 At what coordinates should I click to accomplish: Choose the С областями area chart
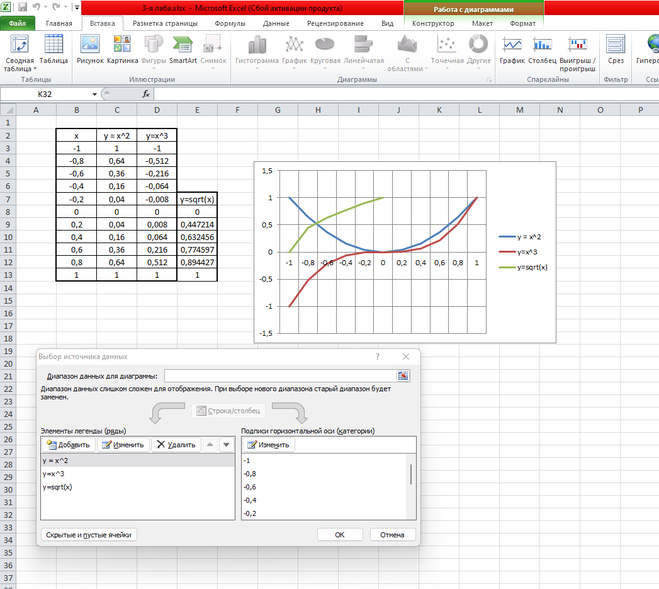[407, 53]
